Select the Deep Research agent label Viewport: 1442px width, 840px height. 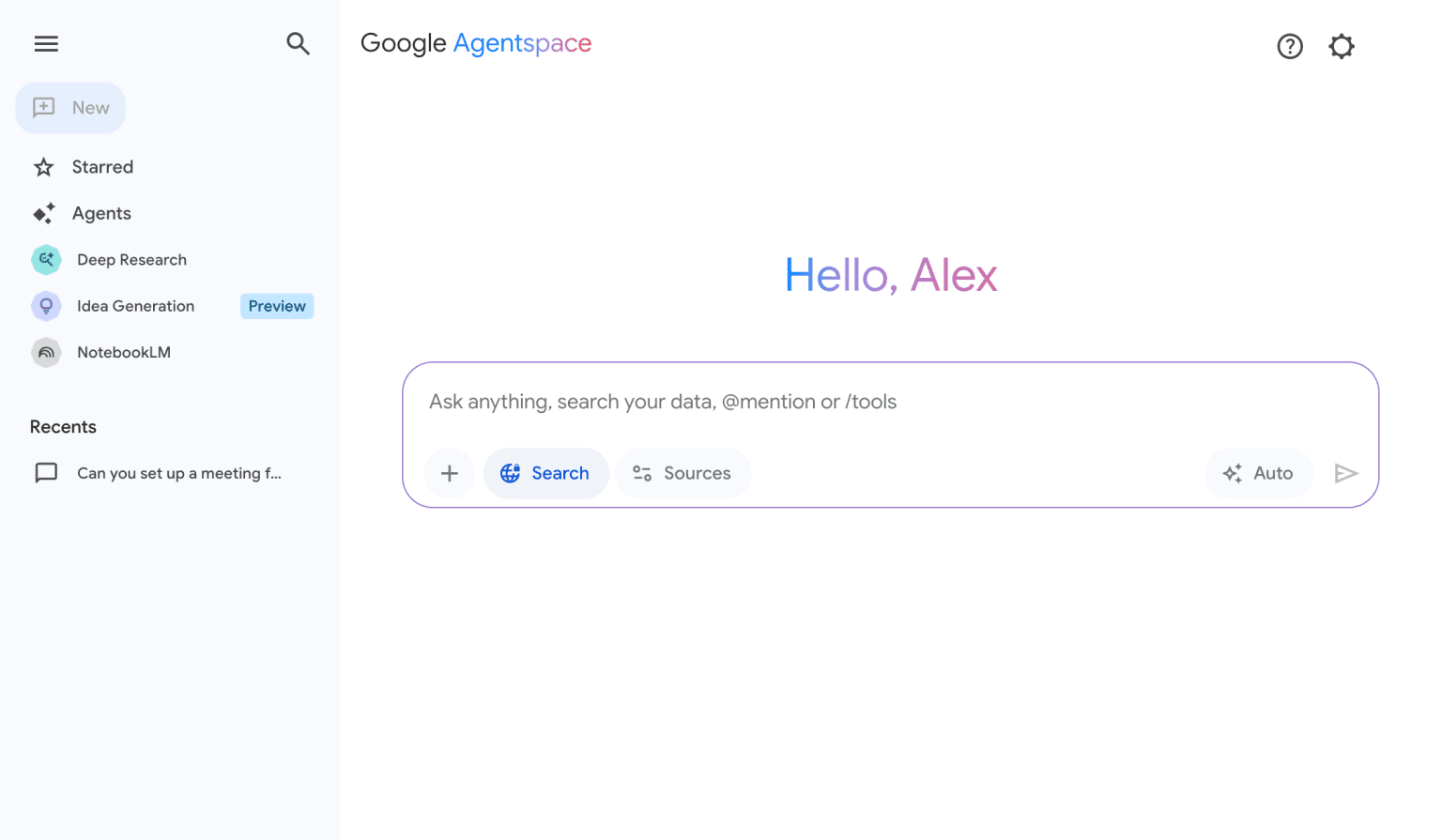pyautogui.click(x=131, y=260)
